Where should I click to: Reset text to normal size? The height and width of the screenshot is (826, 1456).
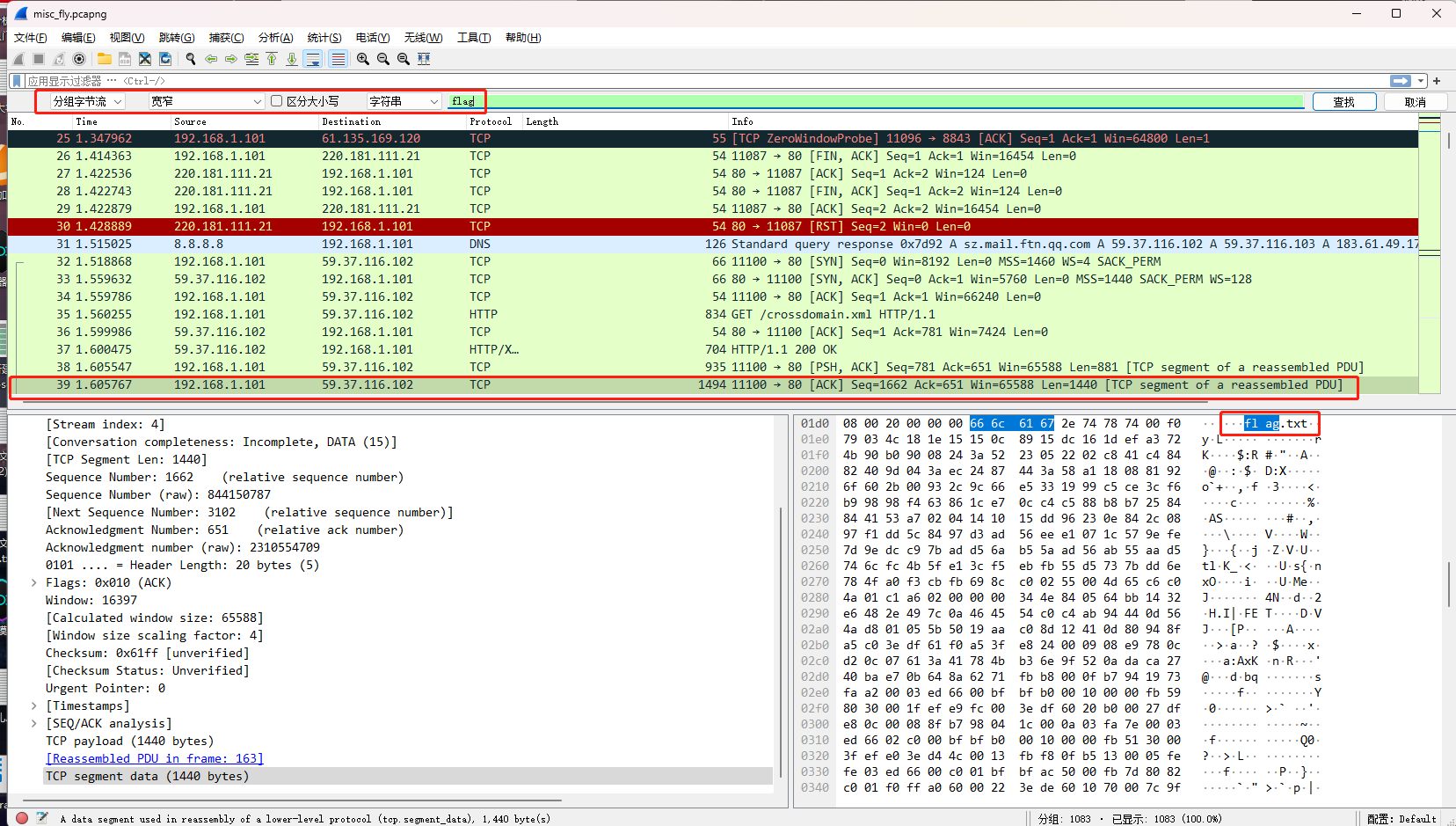(404, 59)
